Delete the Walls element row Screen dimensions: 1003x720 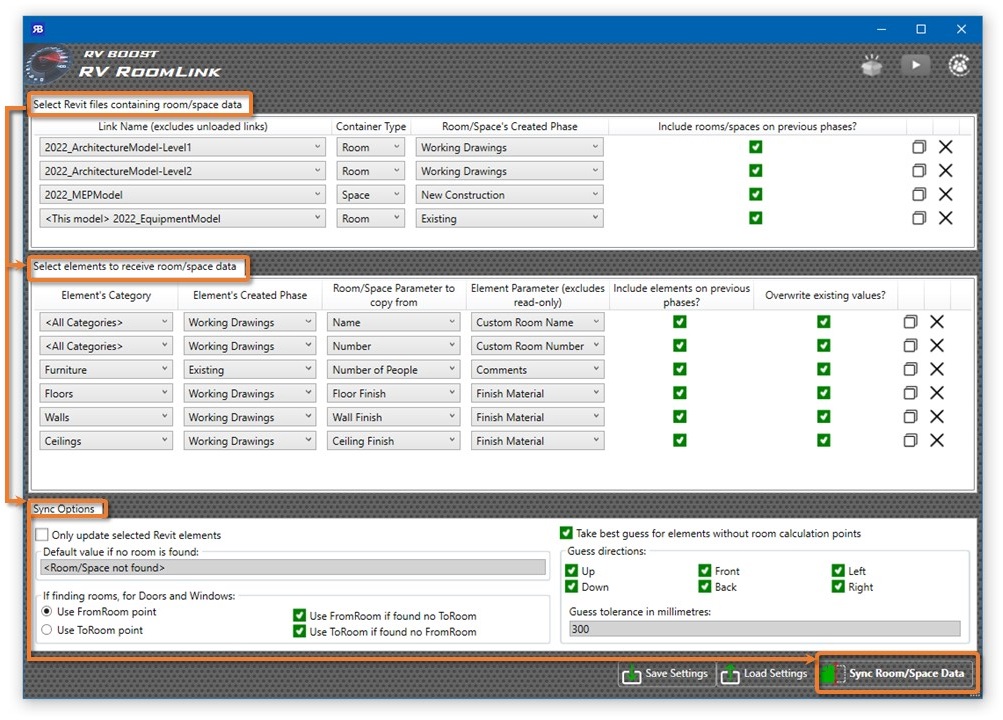click(937, 416)
